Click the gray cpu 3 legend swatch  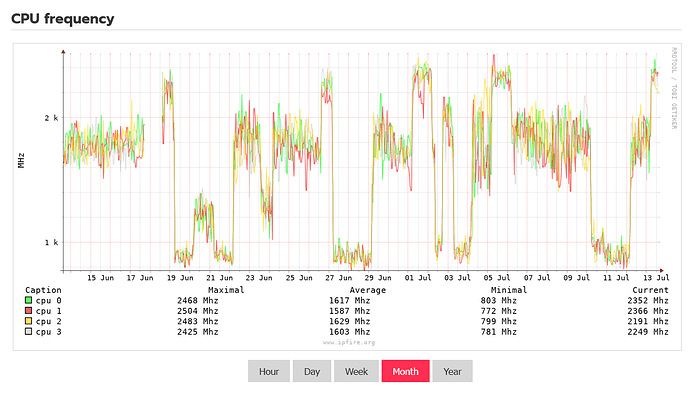click(29, 332)
